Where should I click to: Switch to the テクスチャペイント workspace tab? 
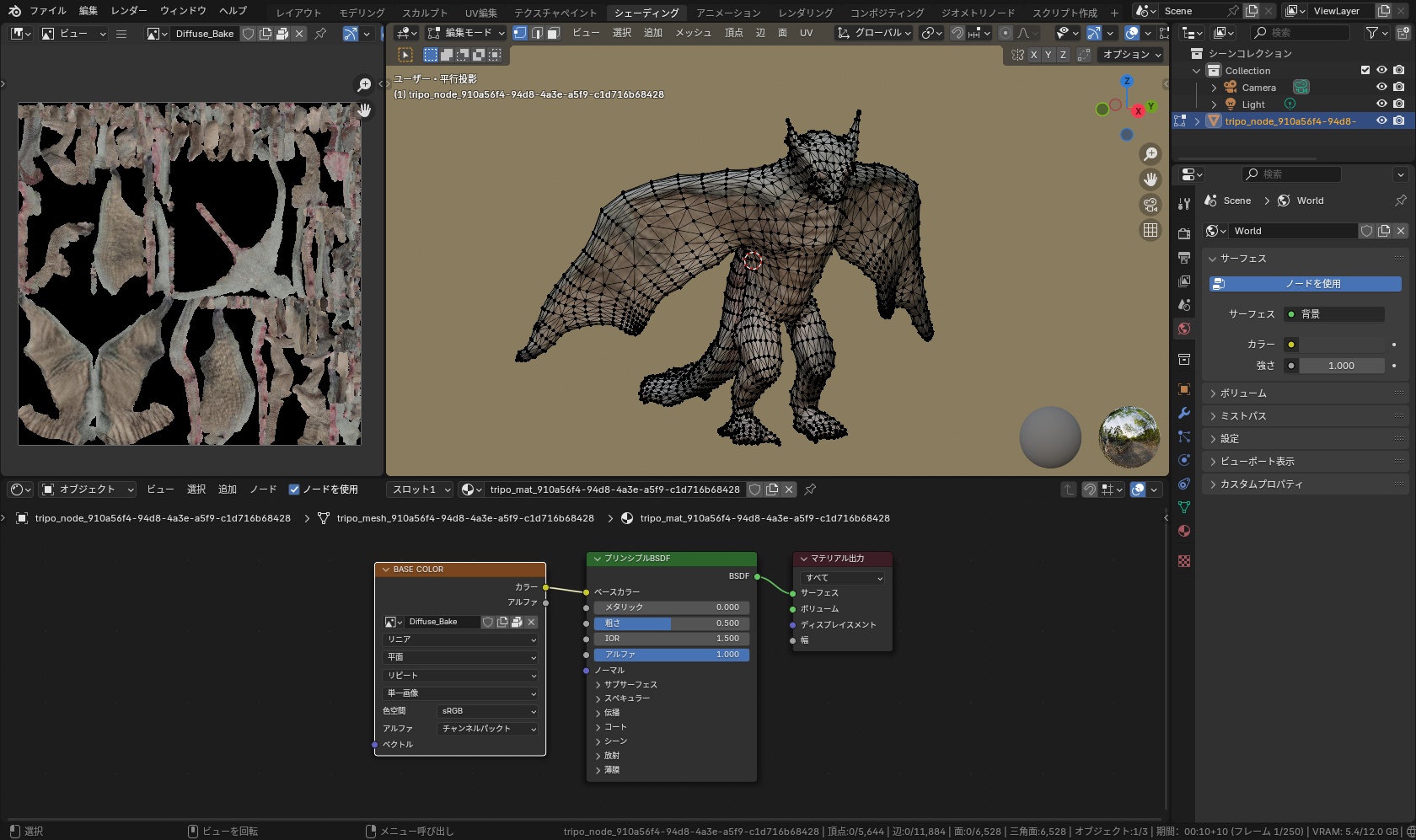[x=555, y=13]
